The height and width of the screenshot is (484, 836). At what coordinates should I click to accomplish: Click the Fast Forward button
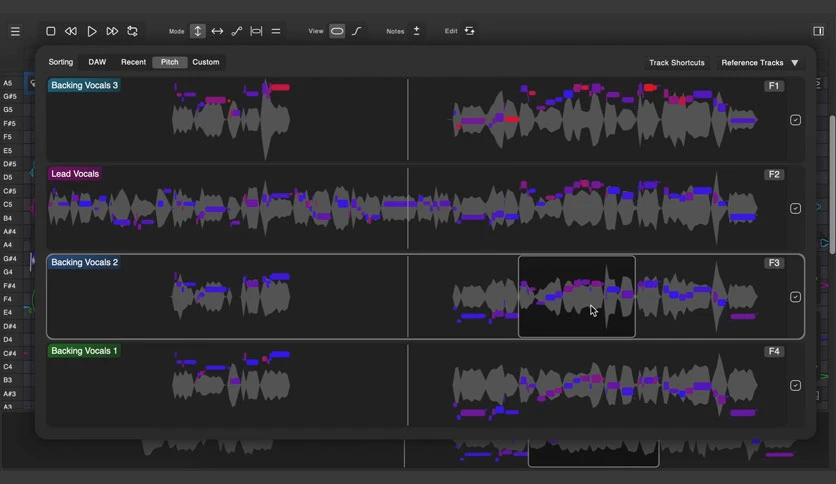pyautogui.click(x=112, y=31)
